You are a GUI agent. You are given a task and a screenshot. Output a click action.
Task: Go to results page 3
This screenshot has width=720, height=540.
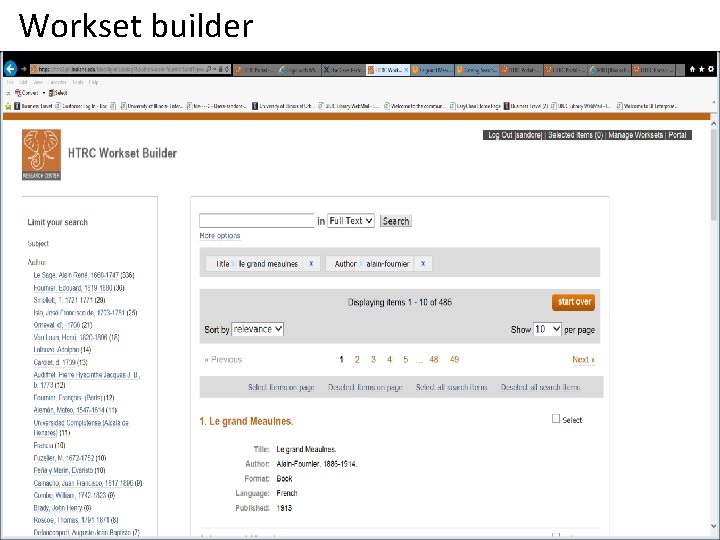pyautogui.click(x=373, y=360)
